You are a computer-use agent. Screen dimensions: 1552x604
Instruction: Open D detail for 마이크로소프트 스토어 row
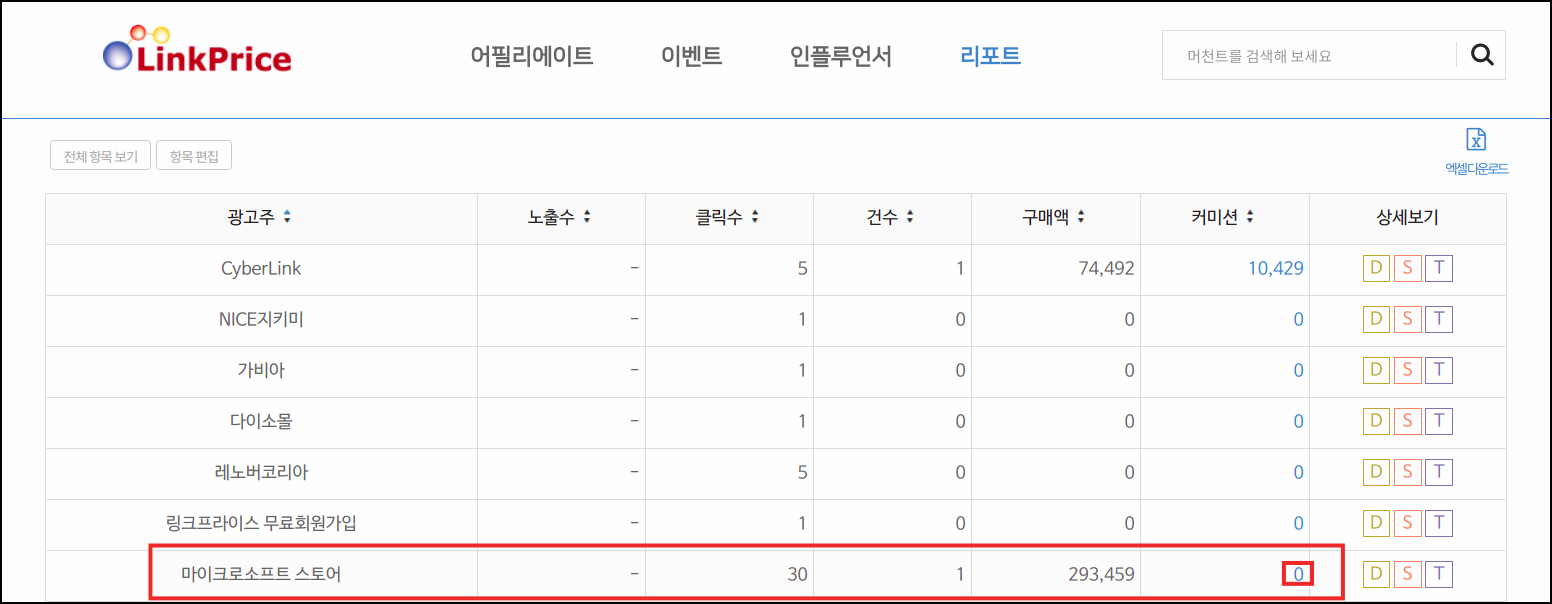point(1376,574)
